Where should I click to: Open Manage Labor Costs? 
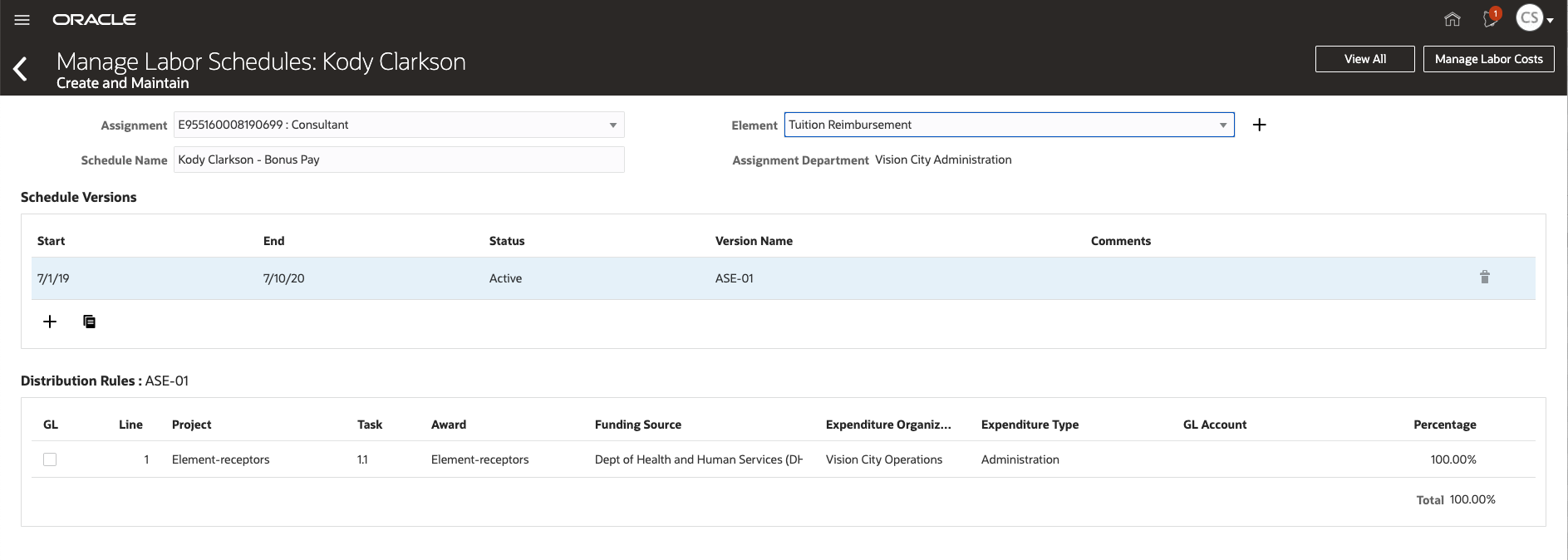click(x=1487, y=59)
